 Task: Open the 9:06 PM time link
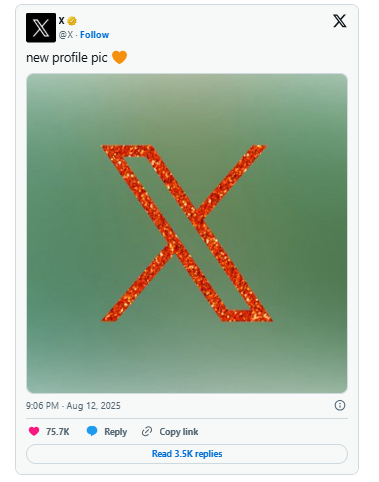coord(42,406)
